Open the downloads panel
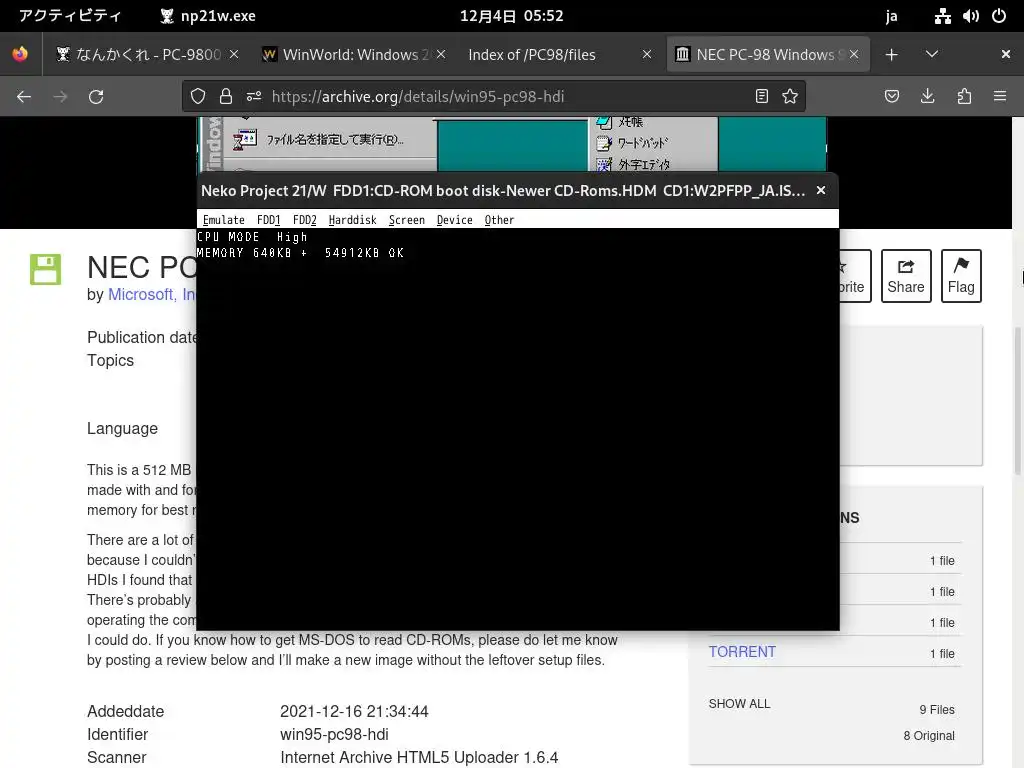This screenshot has height=768, width=1024. click(927, 97)
